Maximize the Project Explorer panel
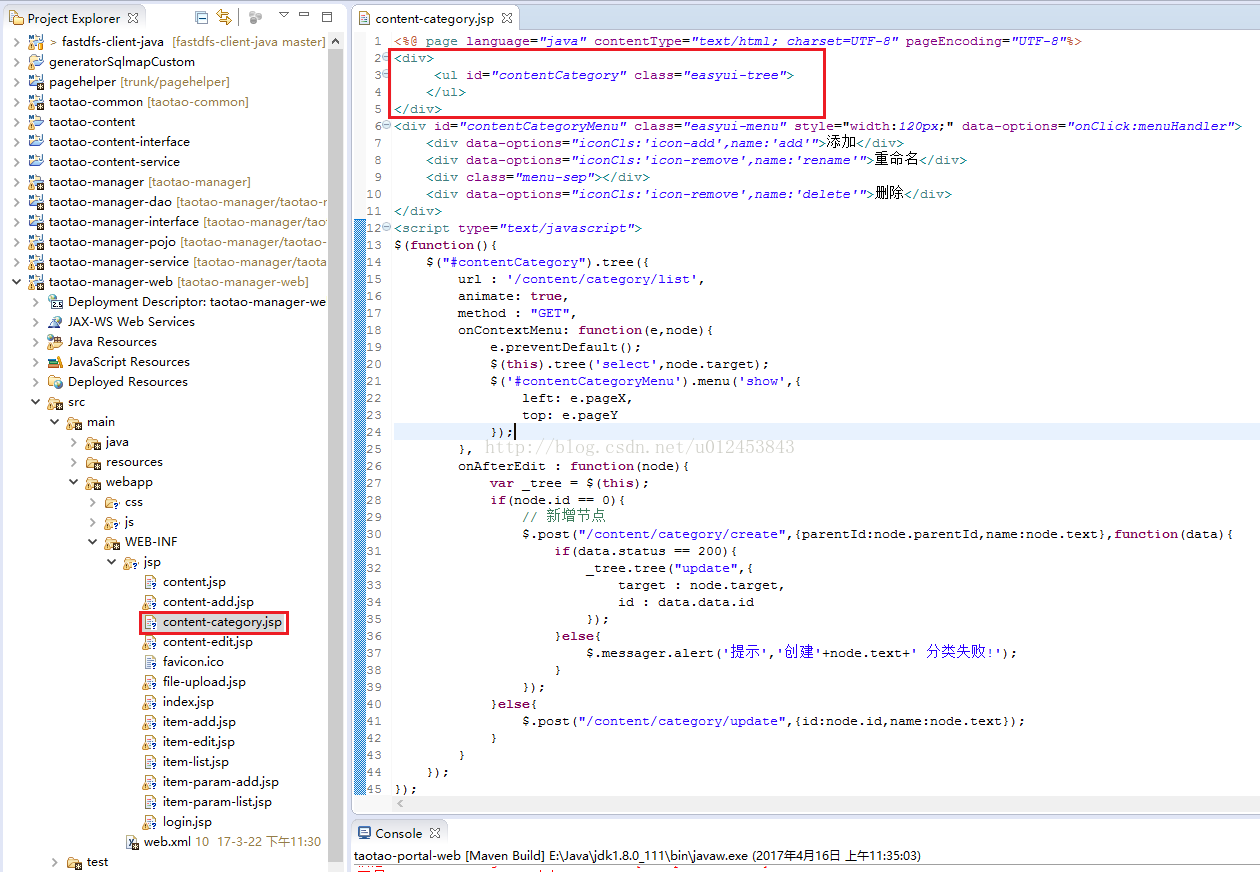The image size is (1260, 872). tap(327, 16)
